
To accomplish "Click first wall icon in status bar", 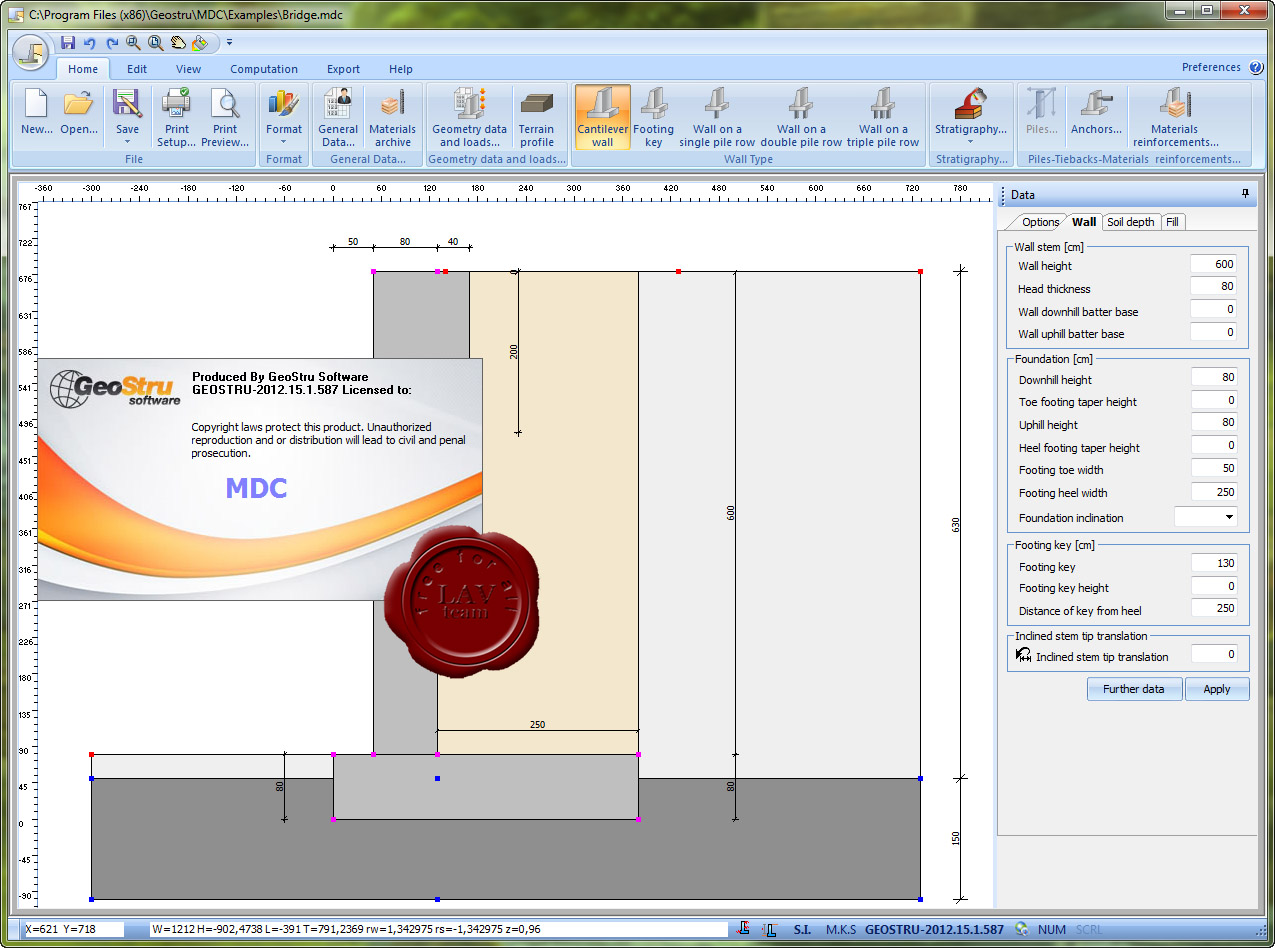I will tap(744, 929).
